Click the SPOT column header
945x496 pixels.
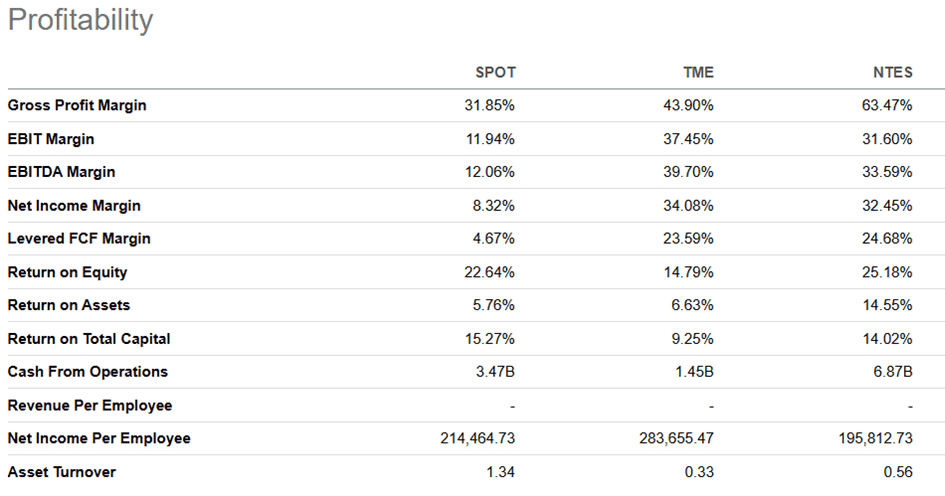(495, 72)
